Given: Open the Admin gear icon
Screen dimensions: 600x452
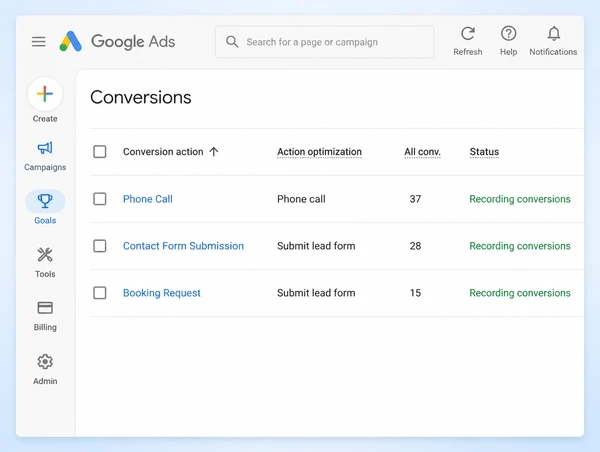Looking at the screenshot, I should tap(45, 362).
